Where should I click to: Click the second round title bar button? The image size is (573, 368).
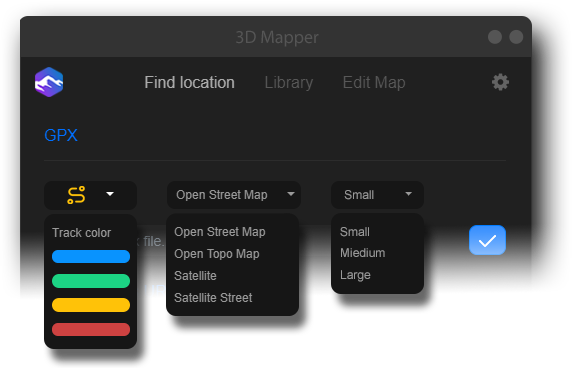516,37
